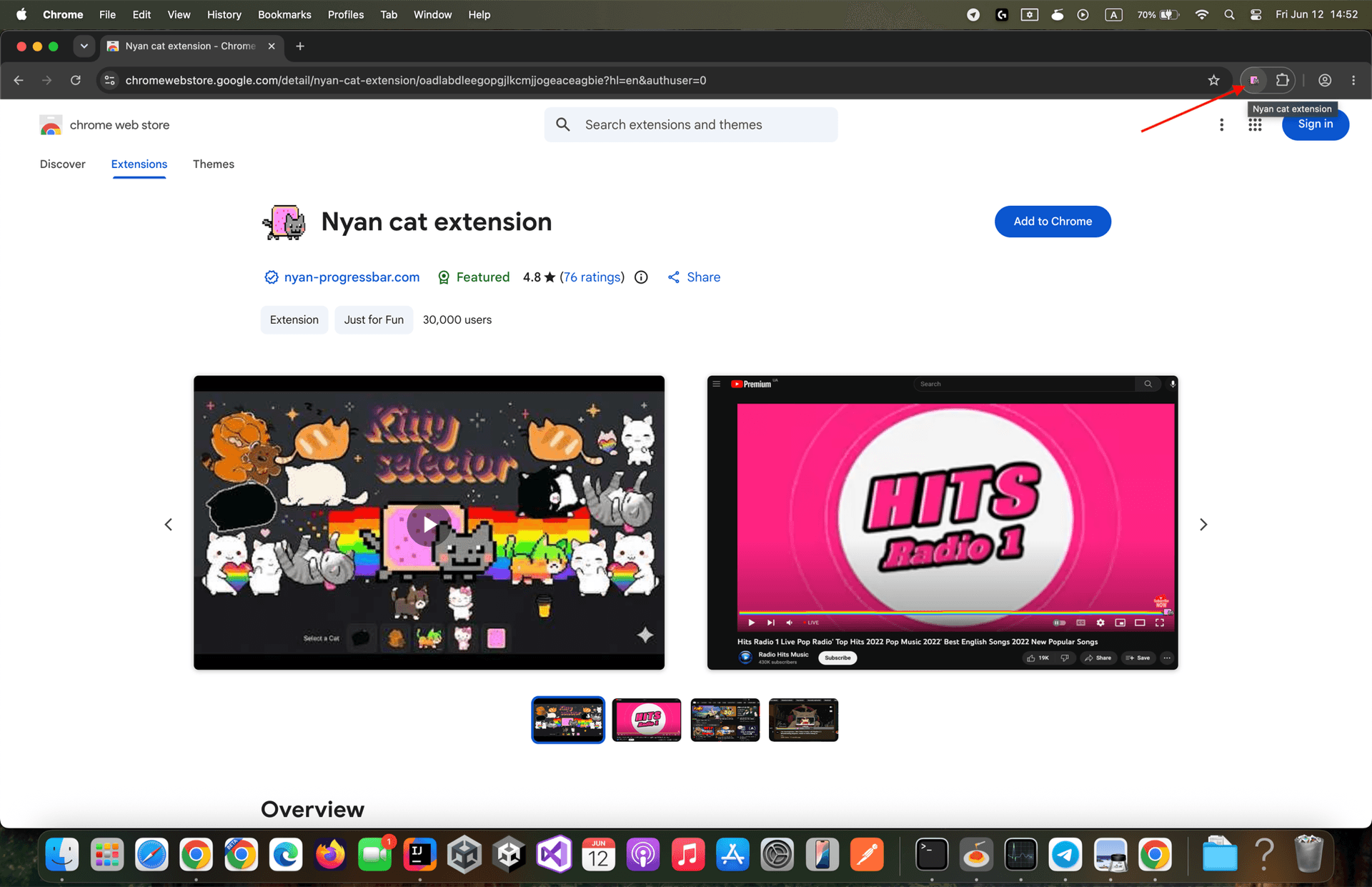Screen dimensions: 1372x887
Task: View site information icon in address bar
Action: click(x=109, y=80)
